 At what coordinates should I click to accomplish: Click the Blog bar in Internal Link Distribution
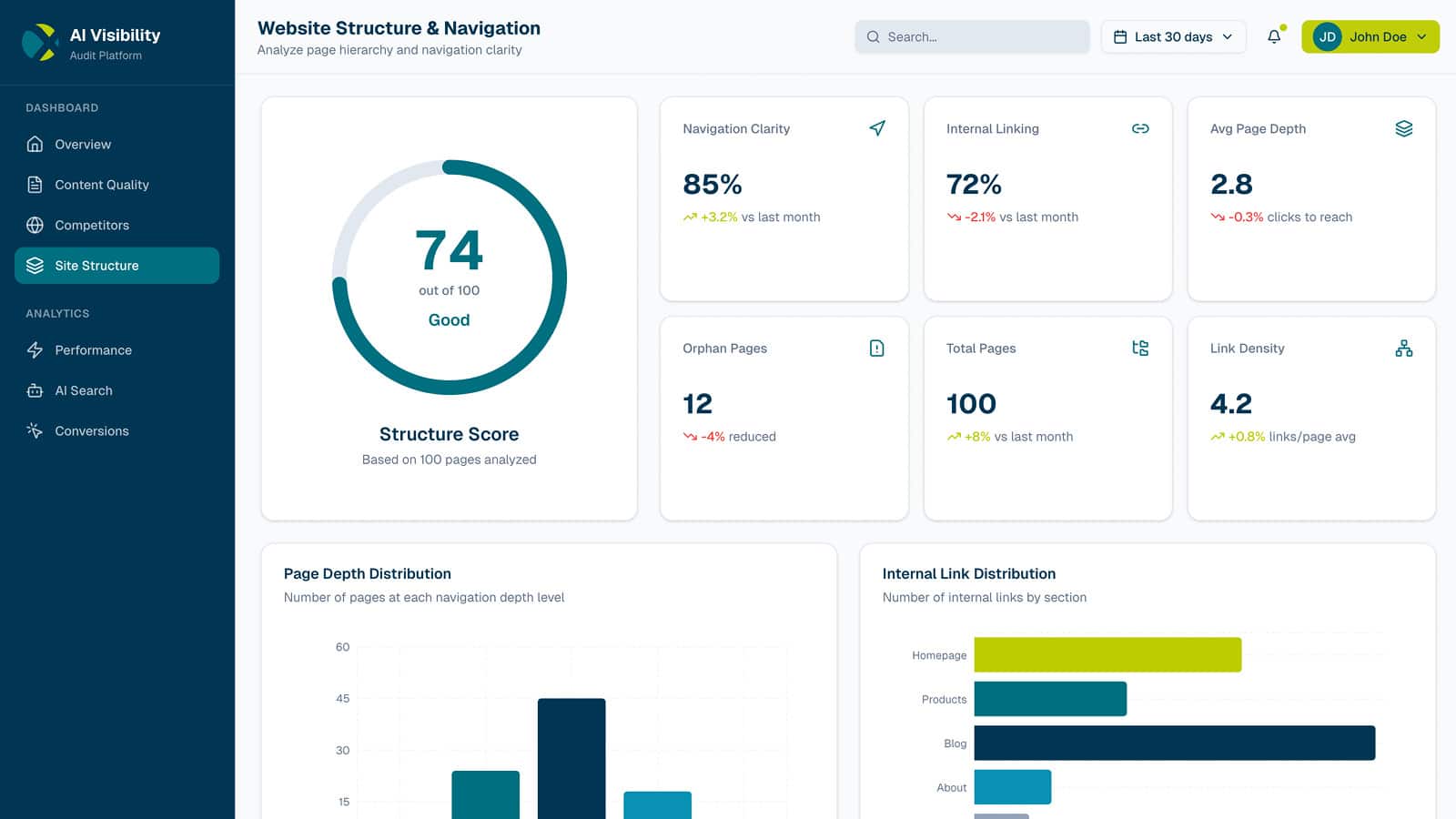pyautogui.click(x=1174, y=743)
